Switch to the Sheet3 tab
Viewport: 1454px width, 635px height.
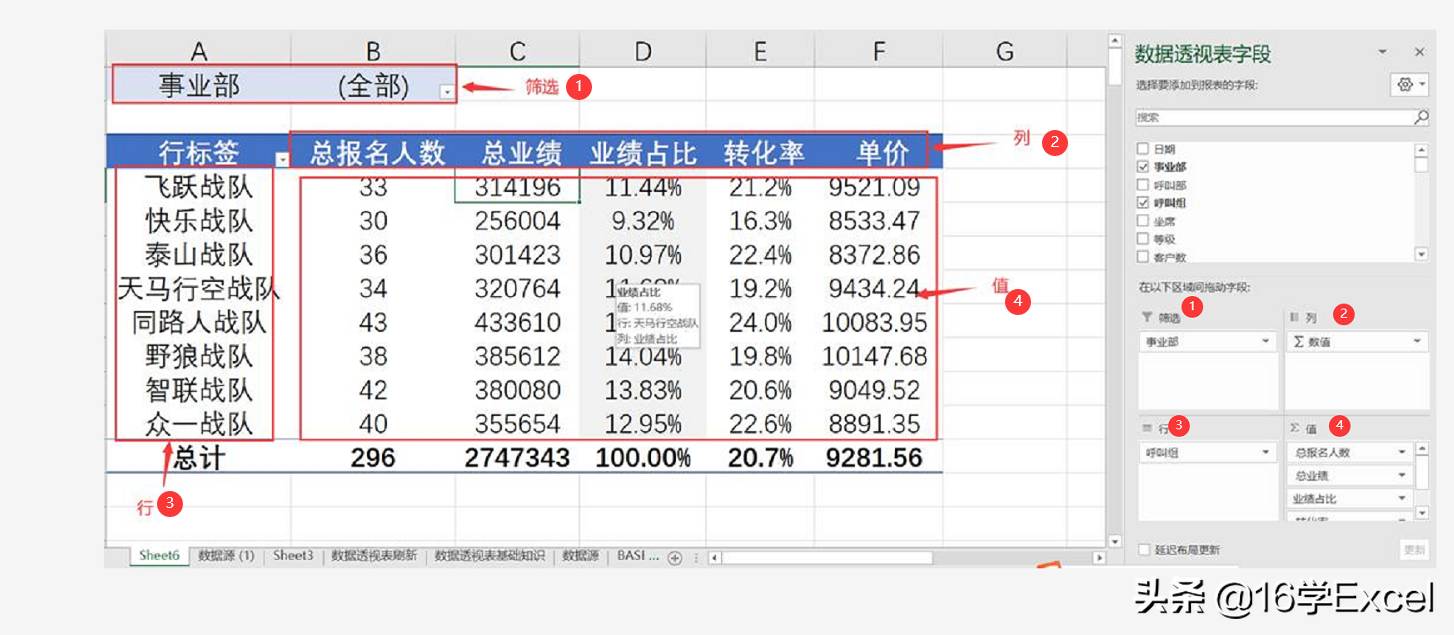tap(293, 556)
